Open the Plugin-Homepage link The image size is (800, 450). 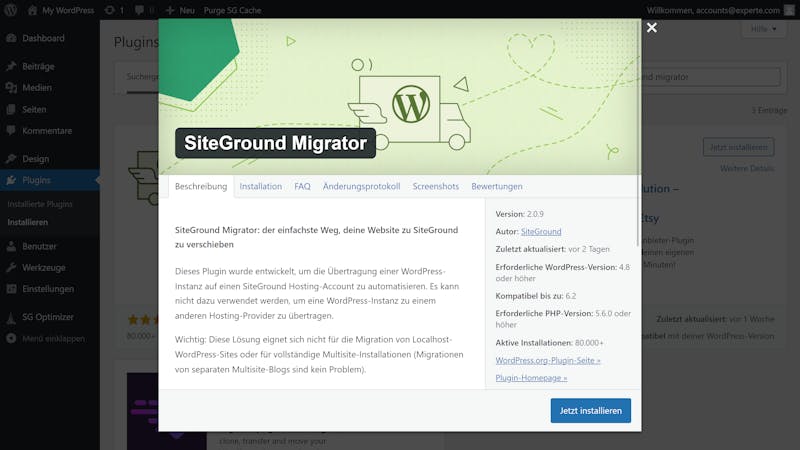[x=531, y=378]
